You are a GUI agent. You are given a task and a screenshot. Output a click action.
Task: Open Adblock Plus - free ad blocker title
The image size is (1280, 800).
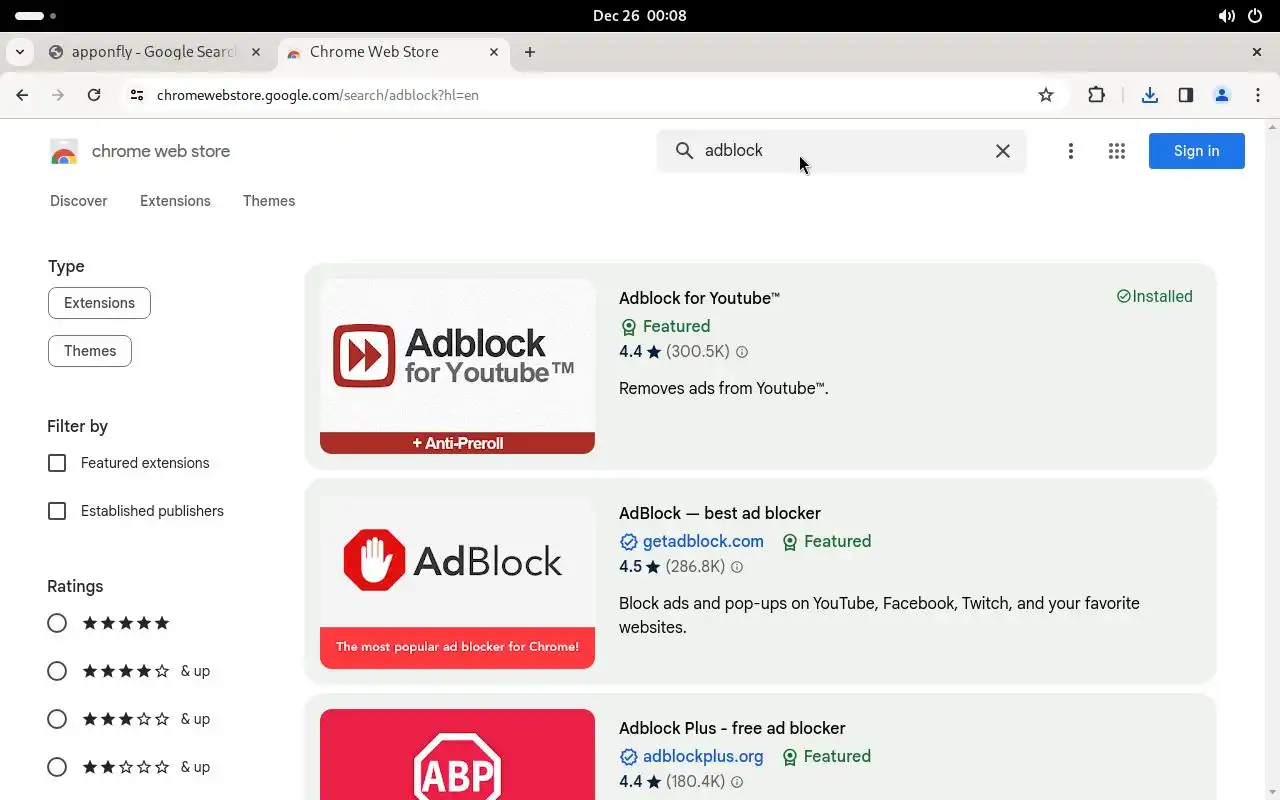[732, 728]
